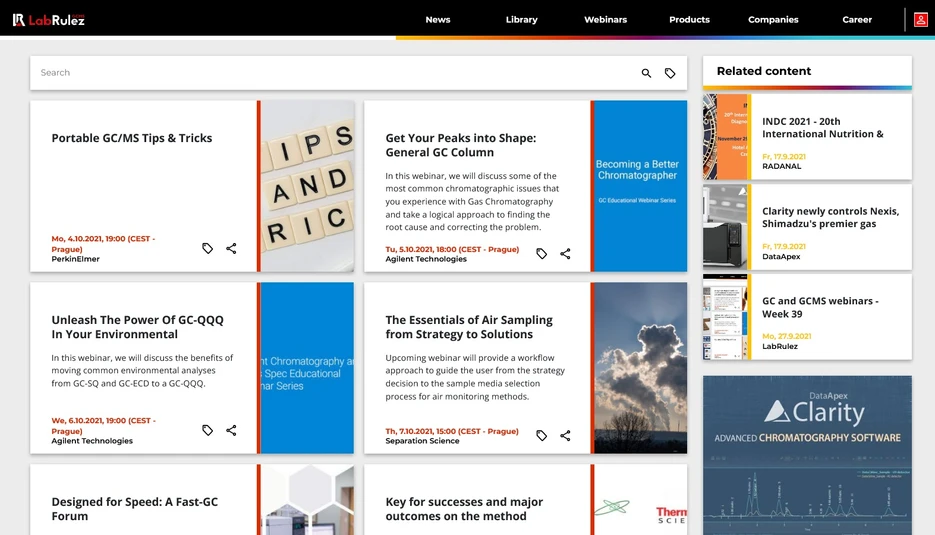935x535 pixels.
Task: Click inside the Search field
Action: tap(334, 73)
